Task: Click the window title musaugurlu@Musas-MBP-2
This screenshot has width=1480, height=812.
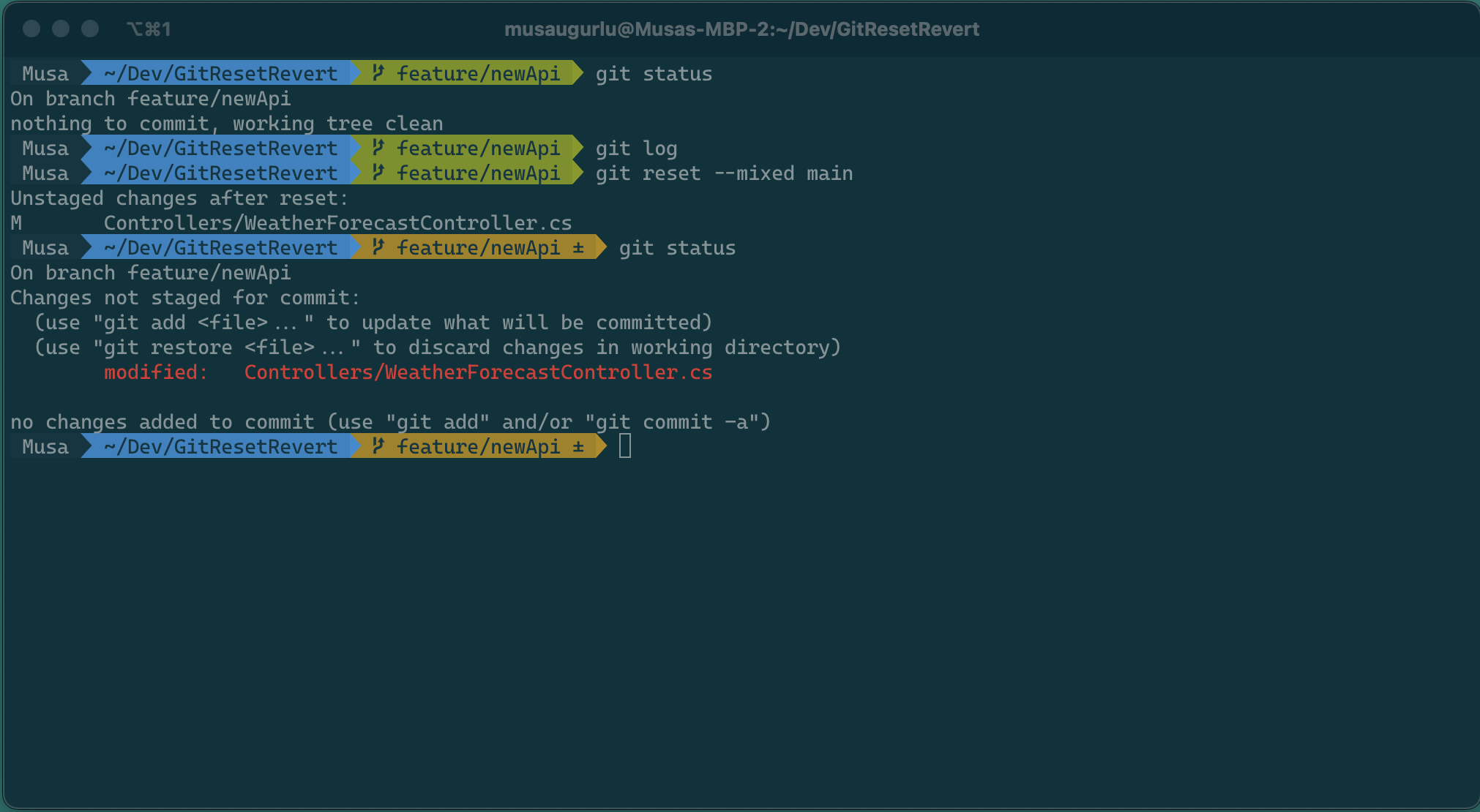Action: 741,29
